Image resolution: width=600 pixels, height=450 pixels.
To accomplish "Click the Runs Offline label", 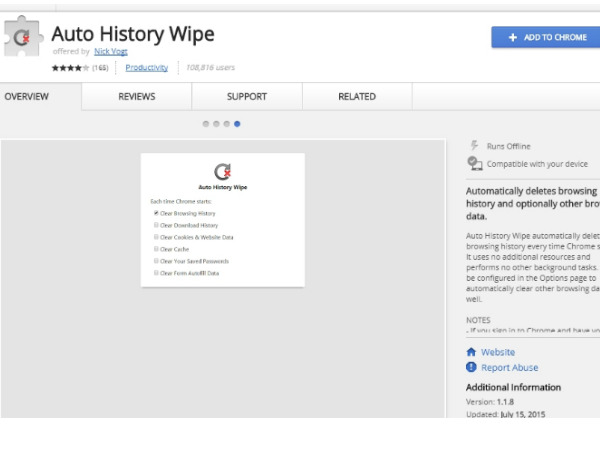I will click(x=509, y=146).
